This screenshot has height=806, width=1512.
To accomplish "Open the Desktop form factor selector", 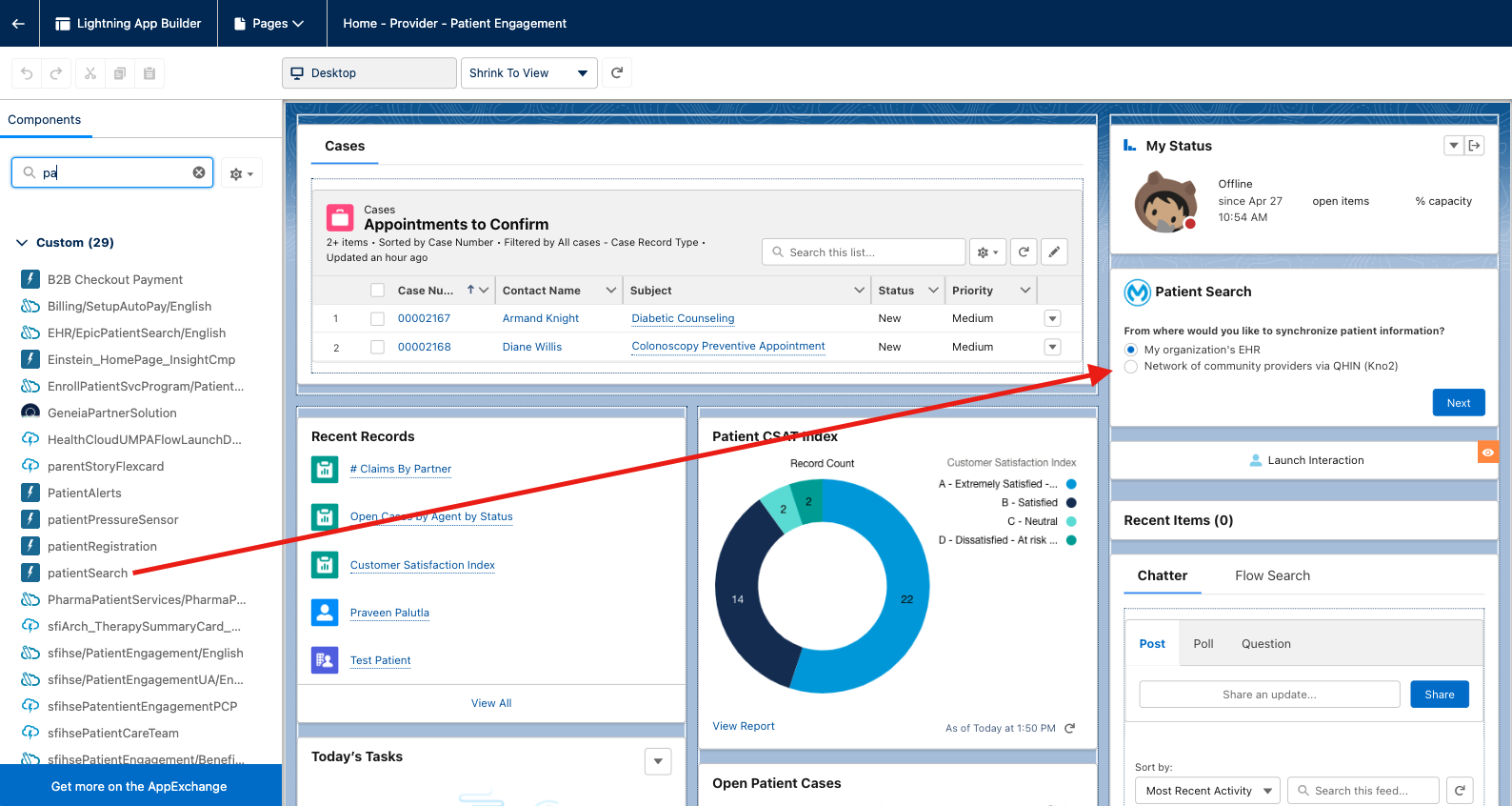I will [x=369, y=73].
